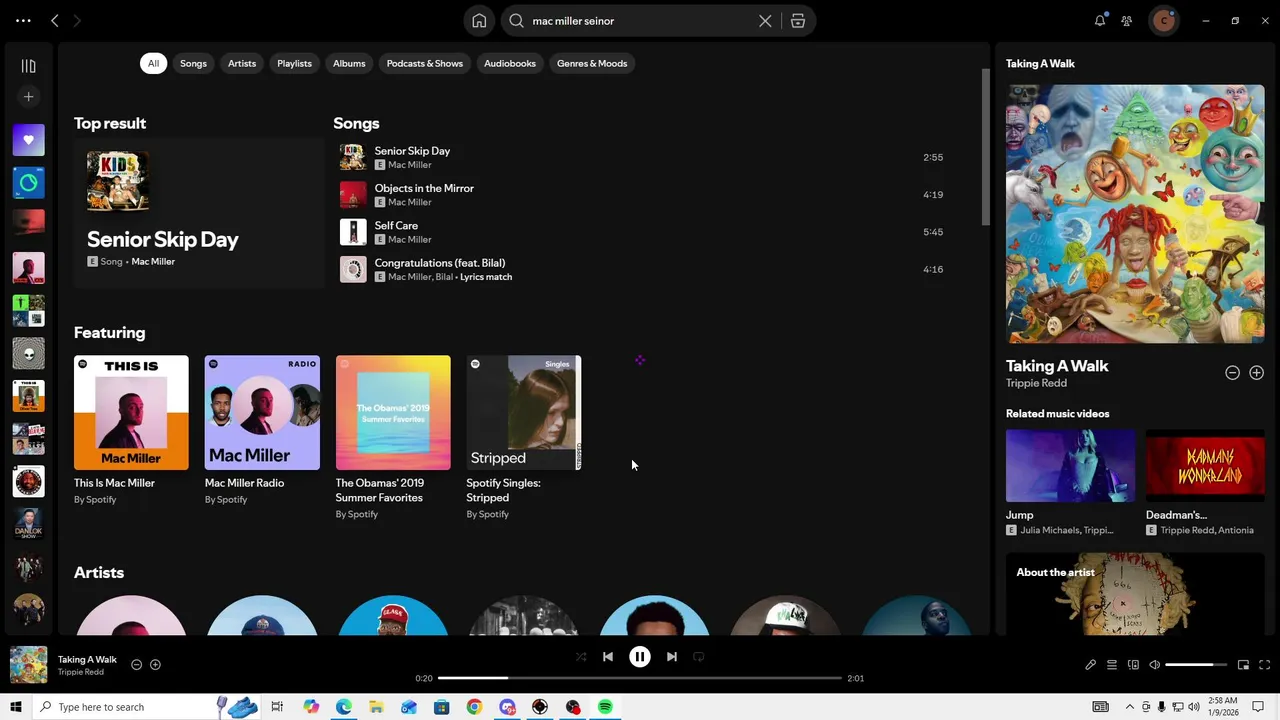
Task: Add current track via now-playing bar plus
Action: 155,665
